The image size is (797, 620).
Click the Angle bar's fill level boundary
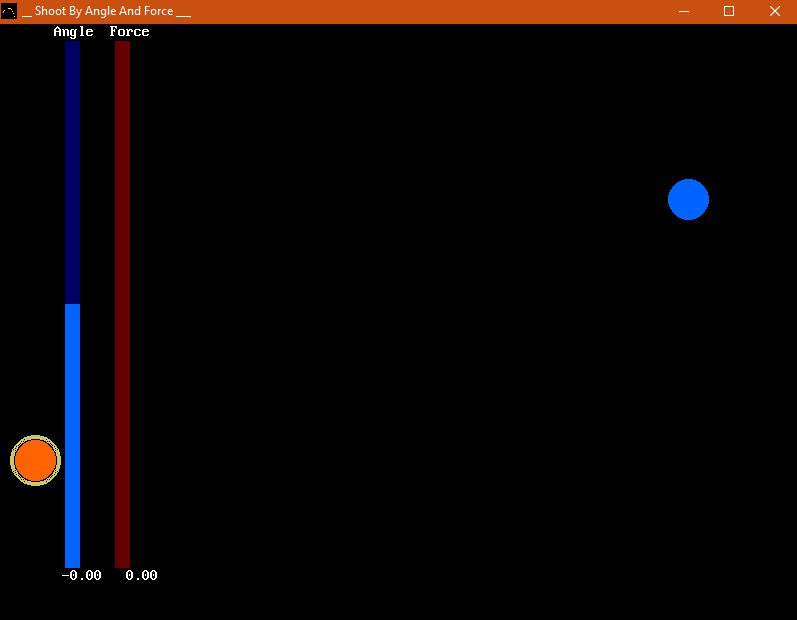coord(72,304)
